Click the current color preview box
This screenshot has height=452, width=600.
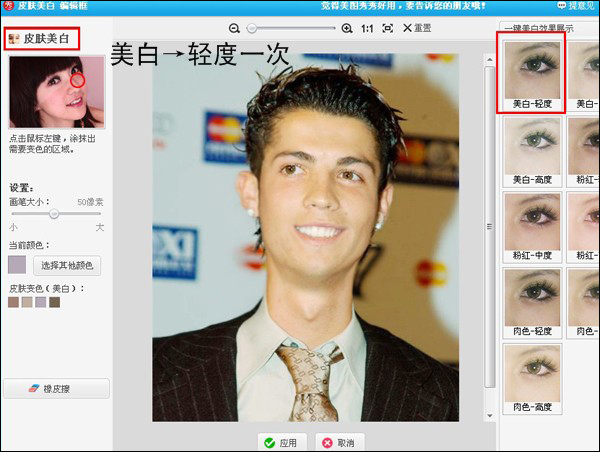pos(17,265)
